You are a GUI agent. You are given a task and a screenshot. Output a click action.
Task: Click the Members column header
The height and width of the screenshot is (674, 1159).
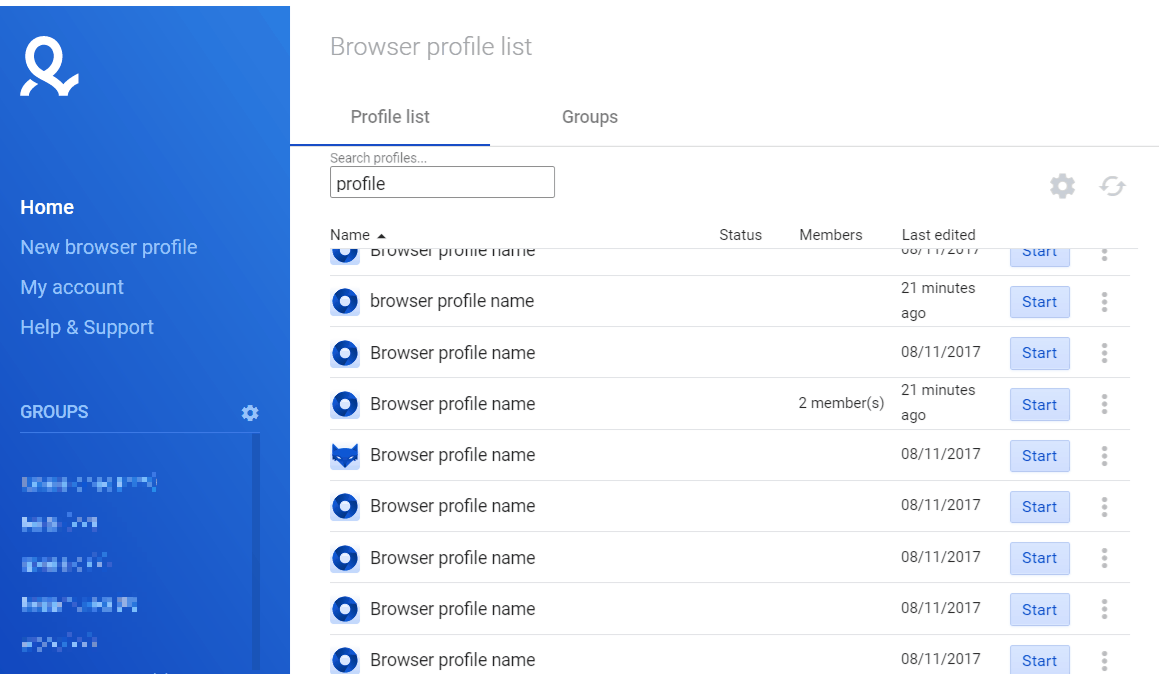[x=830, y=235]
